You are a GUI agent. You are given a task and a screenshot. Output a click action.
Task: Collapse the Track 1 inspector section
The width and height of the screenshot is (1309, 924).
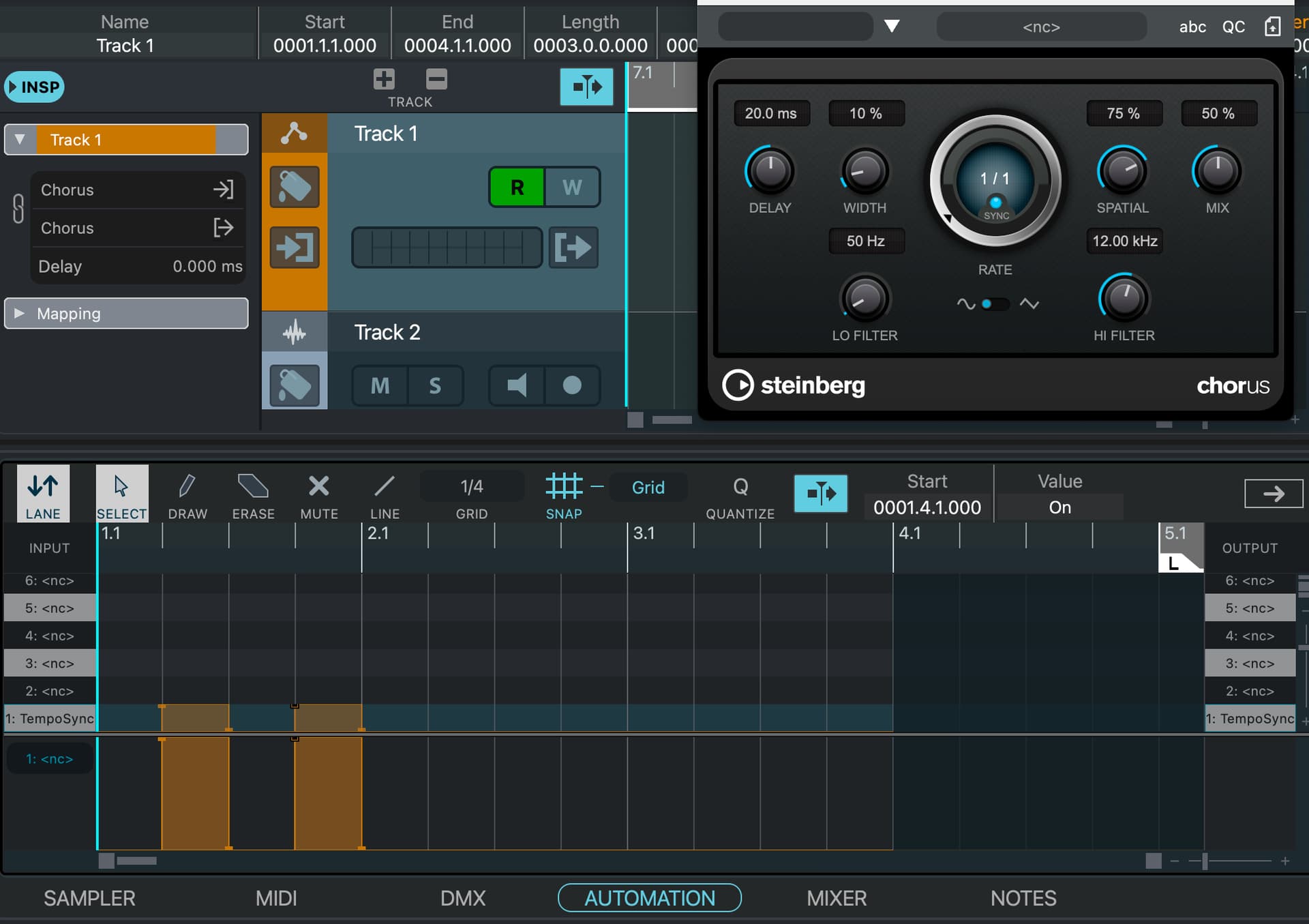click(x=20, y=139)
